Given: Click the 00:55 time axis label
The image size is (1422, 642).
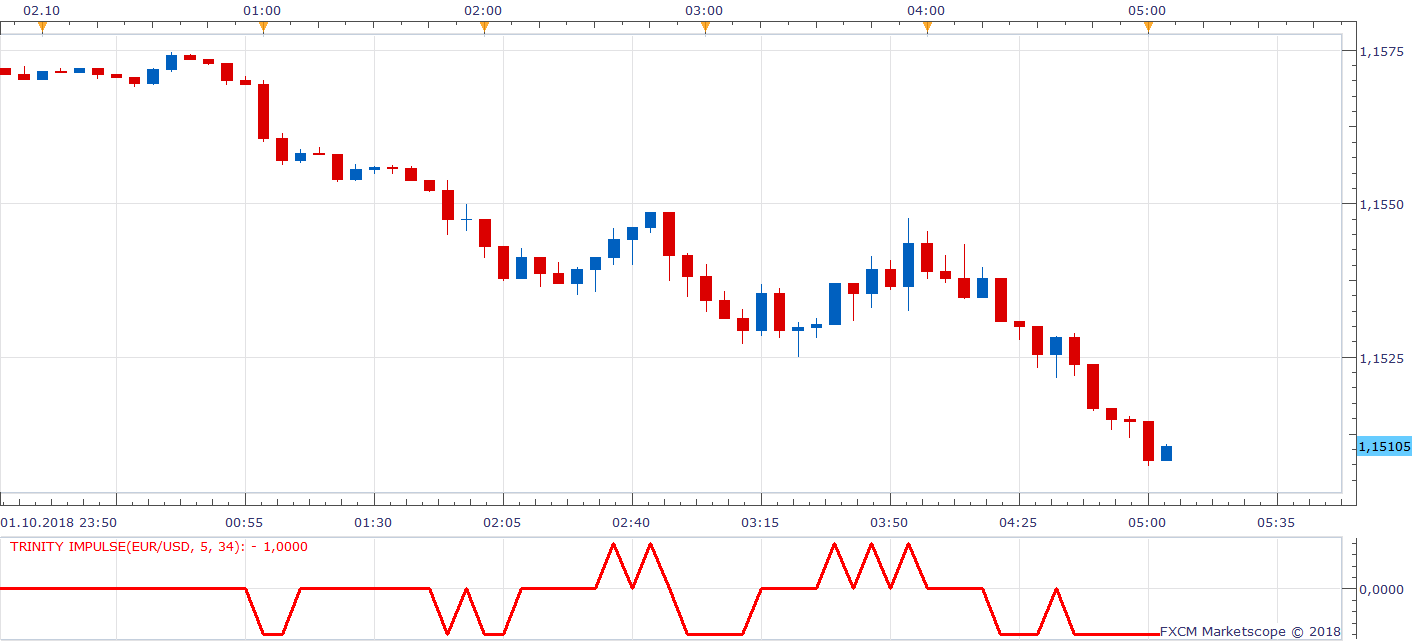Looking at the screenshot, I should (245, 523).
